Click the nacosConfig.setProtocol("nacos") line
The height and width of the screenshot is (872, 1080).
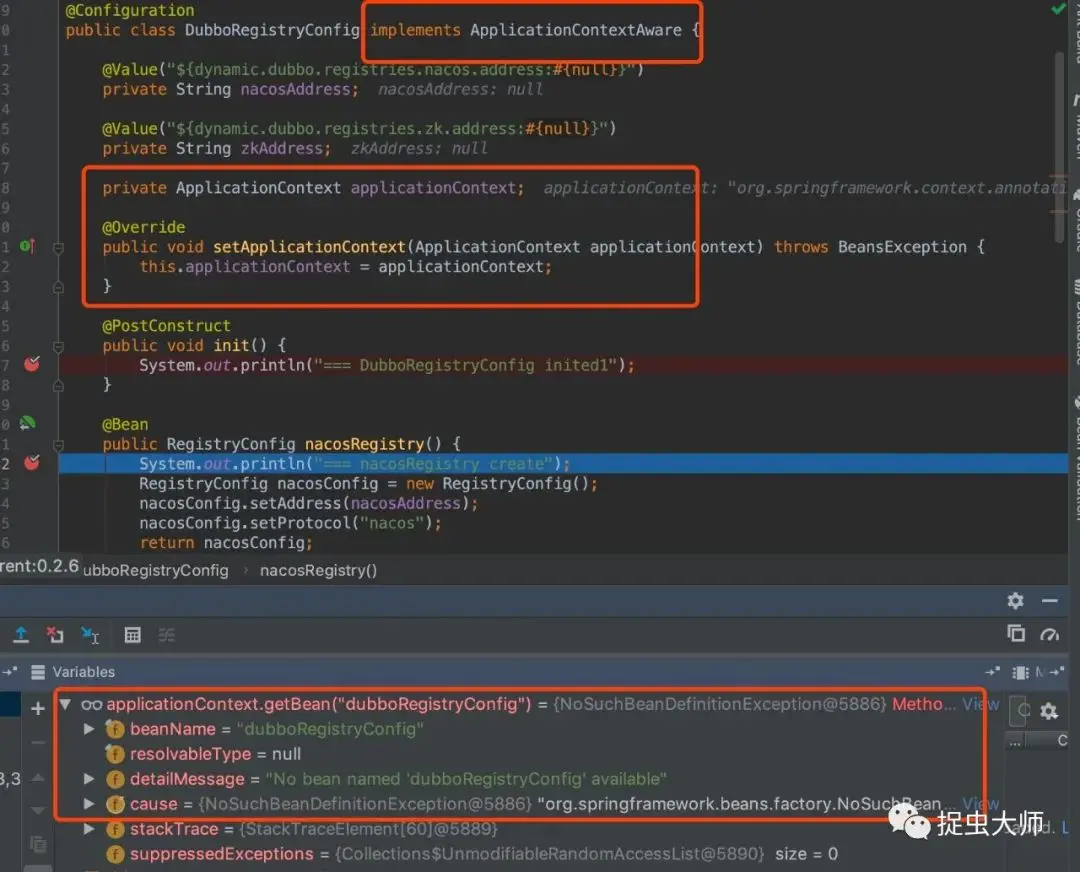coord(290,523)
